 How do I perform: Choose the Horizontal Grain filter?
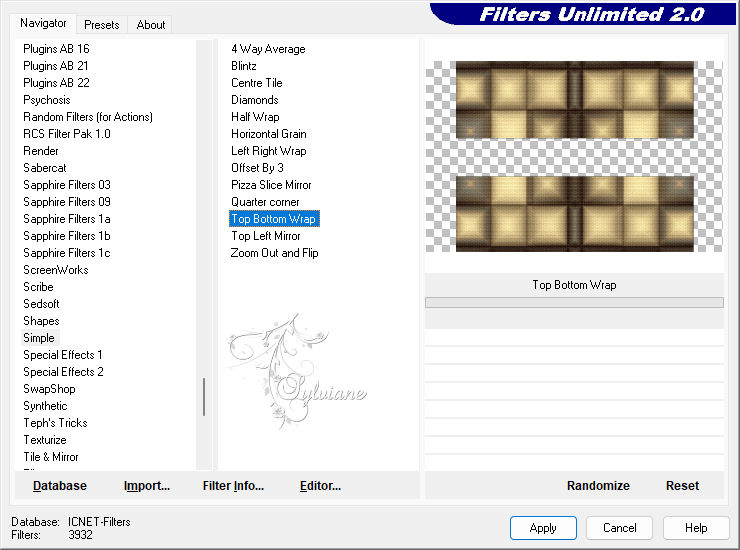point(269,134)
